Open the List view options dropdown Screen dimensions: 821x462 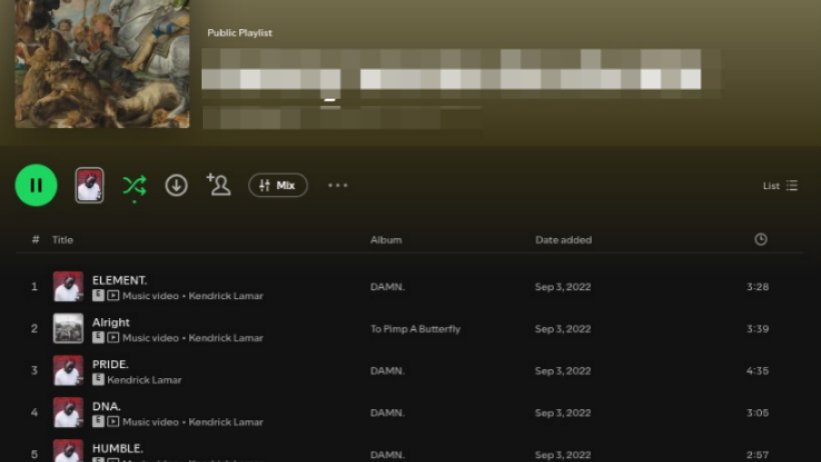[780, 185]
